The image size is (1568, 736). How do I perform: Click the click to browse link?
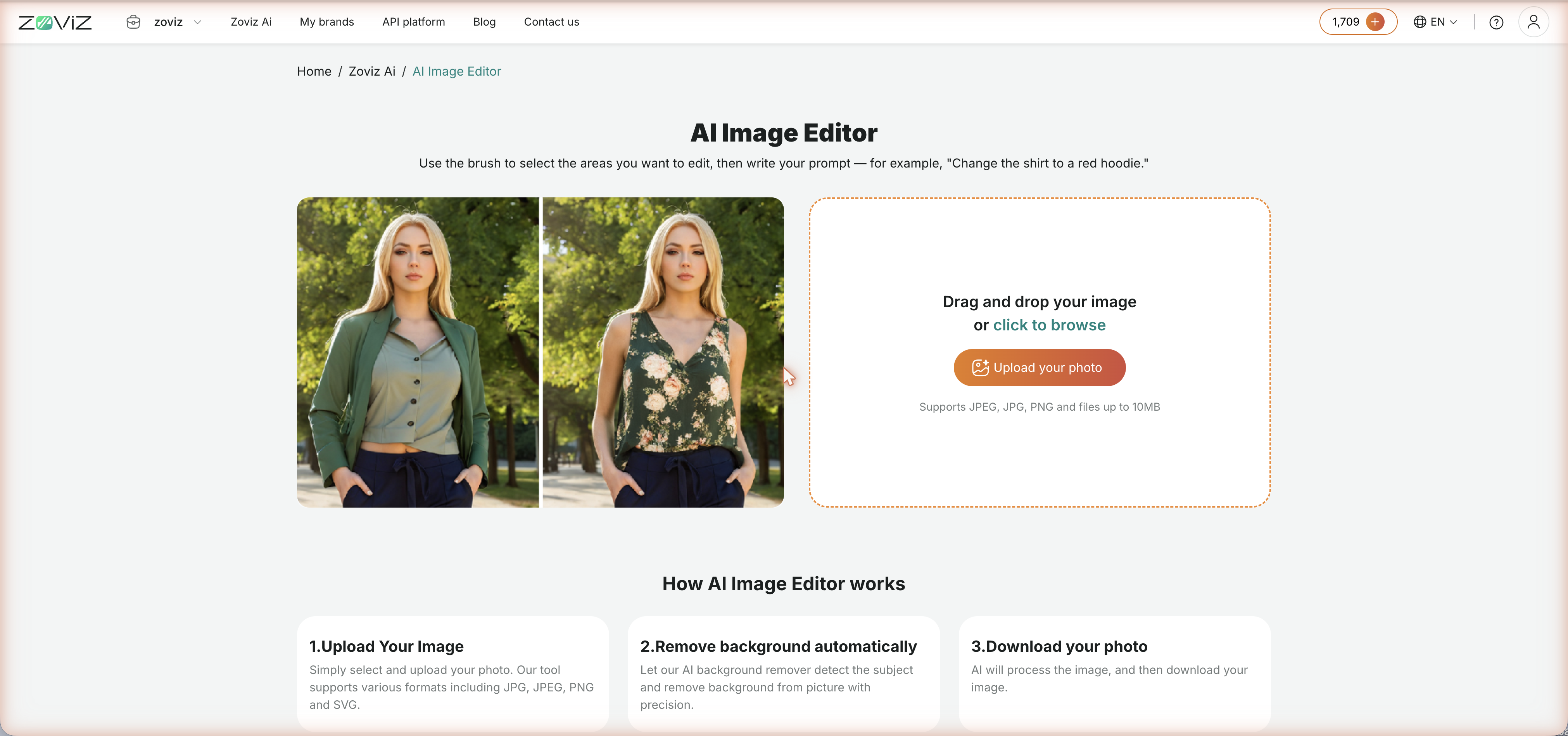pos(1049,325)
